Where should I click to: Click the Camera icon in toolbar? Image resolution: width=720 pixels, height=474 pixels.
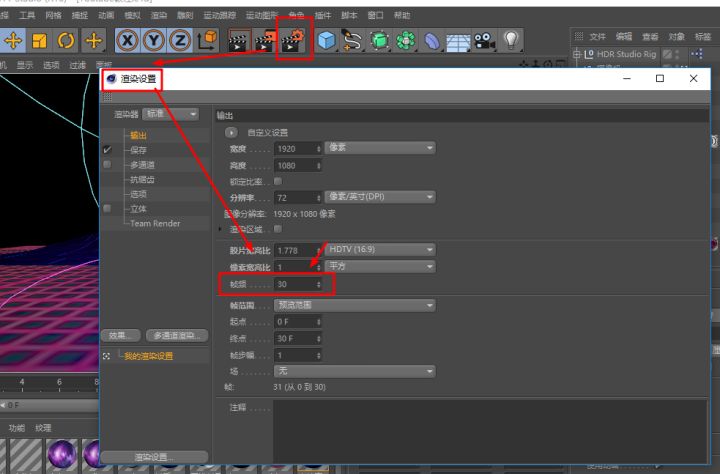484,41
